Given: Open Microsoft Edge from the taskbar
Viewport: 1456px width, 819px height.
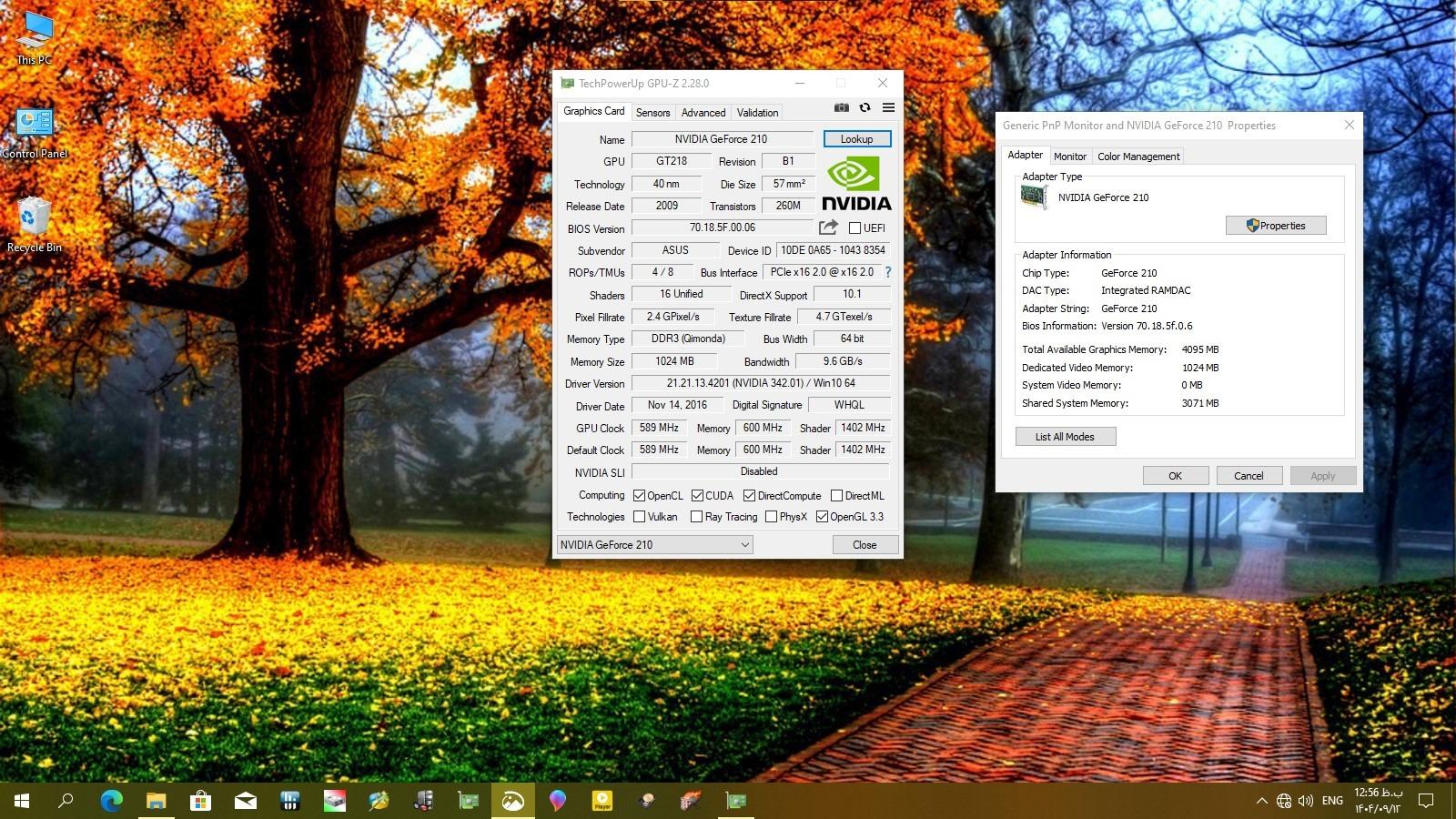Looking at the screenshot, I should point(111,801).
